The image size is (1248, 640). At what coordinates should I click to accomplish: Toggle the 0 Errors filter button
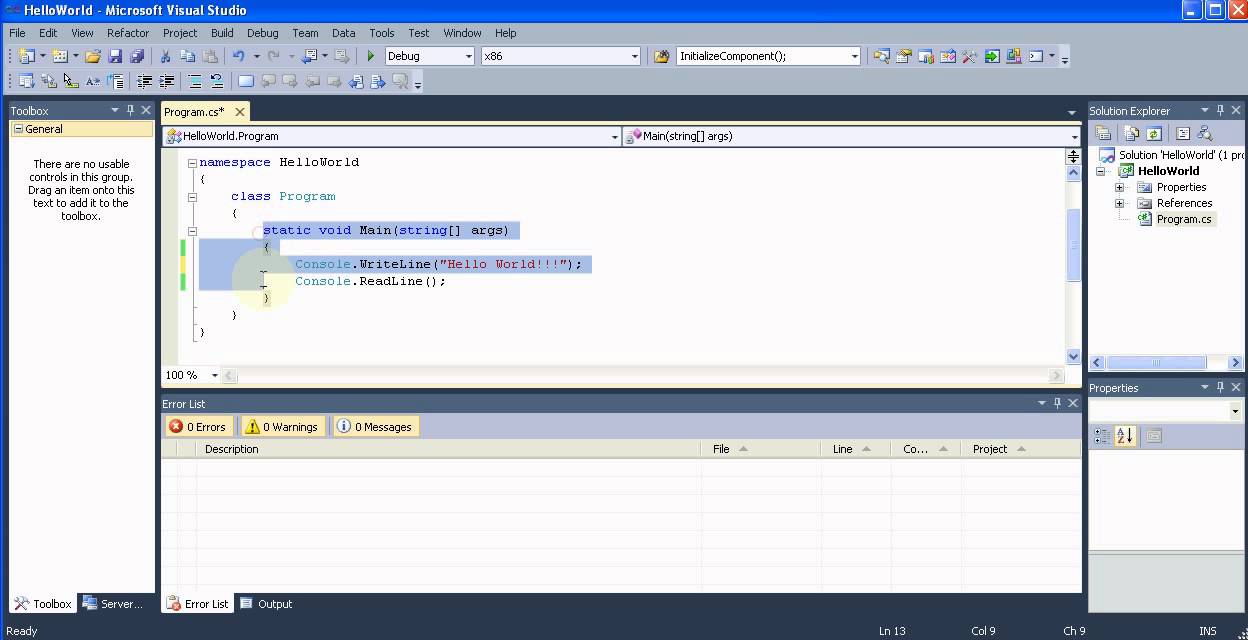pos(198,426)
